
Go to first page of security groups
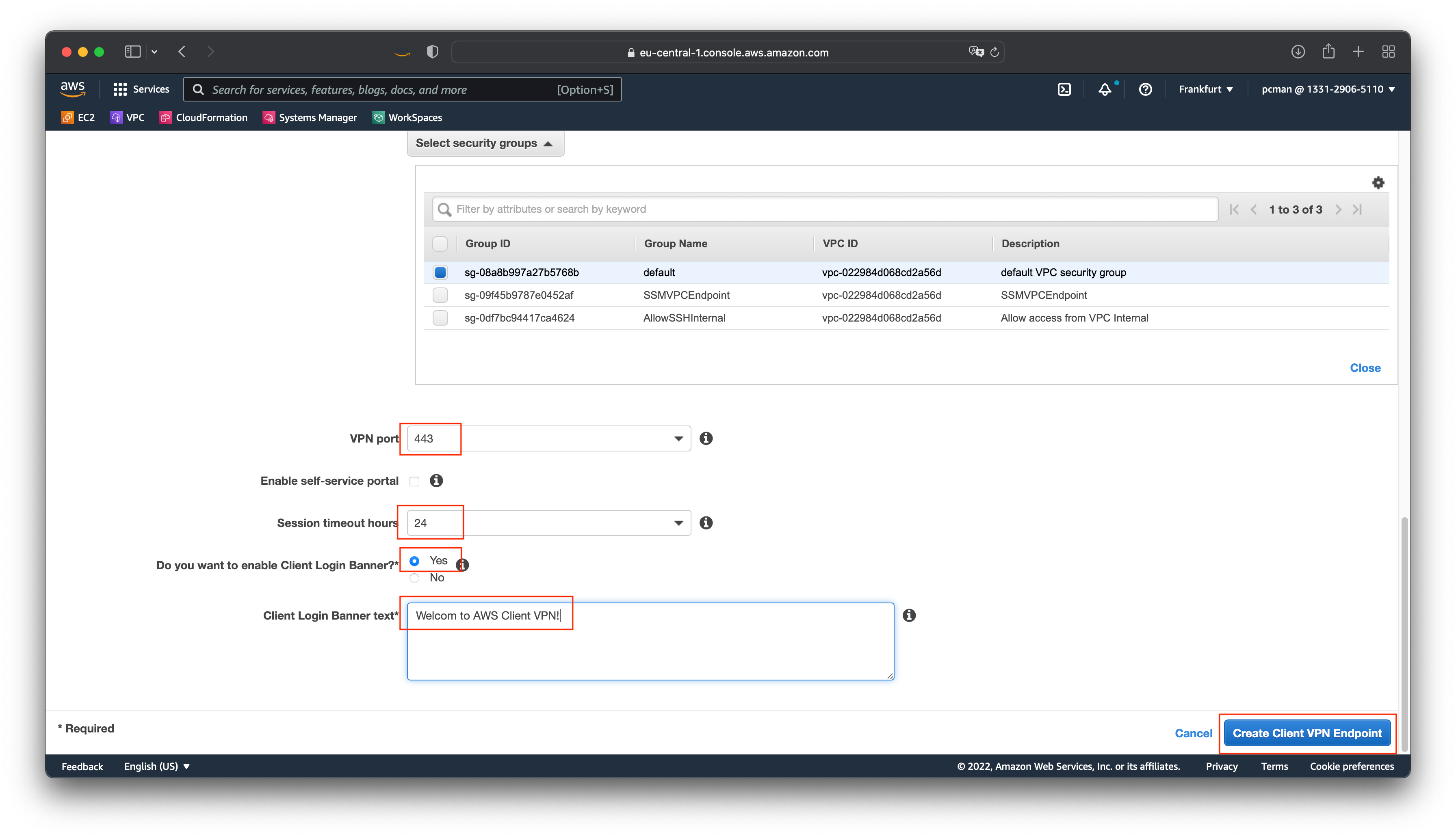coord(1233,209)
